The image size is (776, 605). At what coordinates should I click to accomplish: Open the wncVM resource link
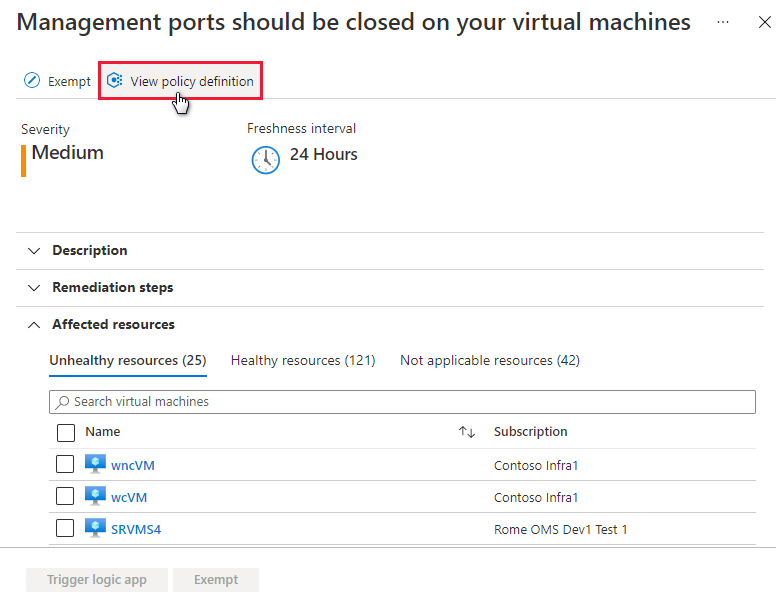click(133, 465)
